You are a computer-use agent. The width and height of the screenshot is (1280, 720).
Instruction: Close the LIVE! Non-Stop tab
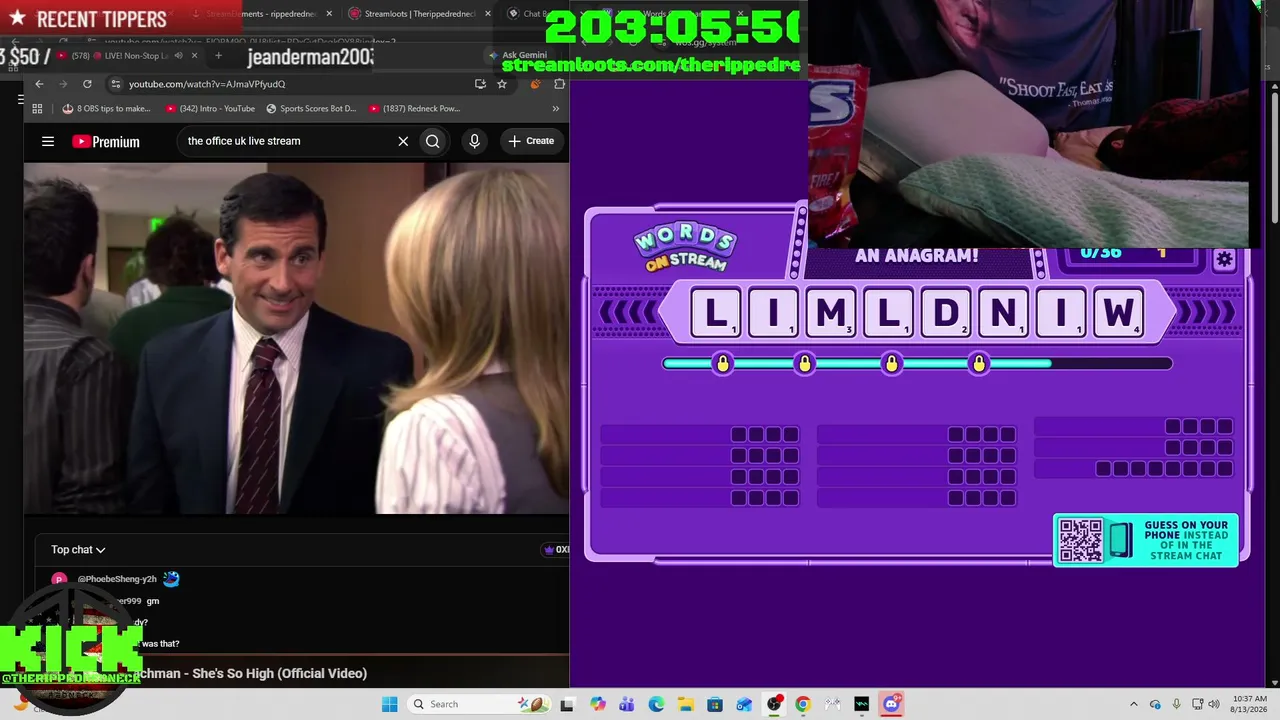pyautogui.click(x=194, y=55)
